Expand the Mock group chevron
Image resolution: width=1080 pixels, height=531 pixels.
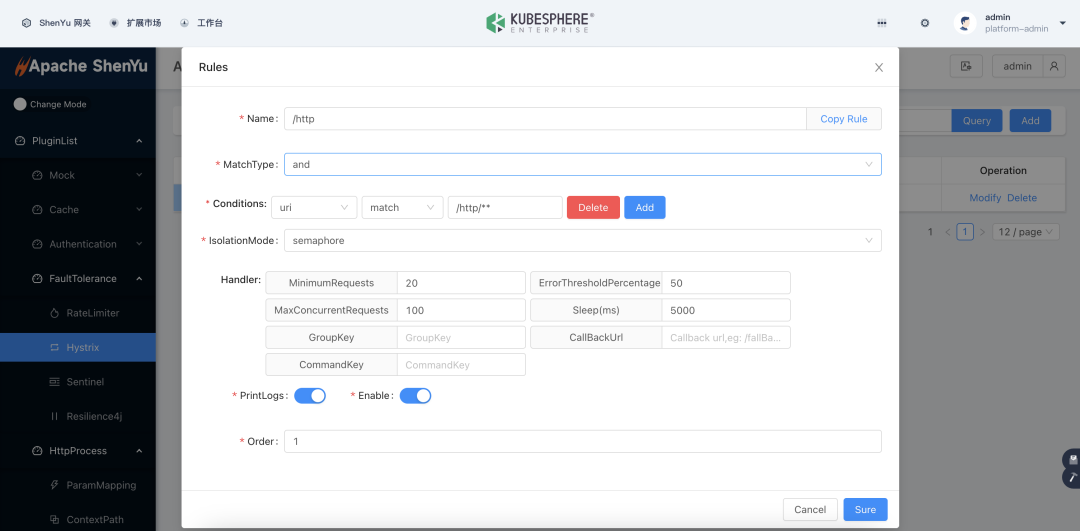(x=139, y=175)
